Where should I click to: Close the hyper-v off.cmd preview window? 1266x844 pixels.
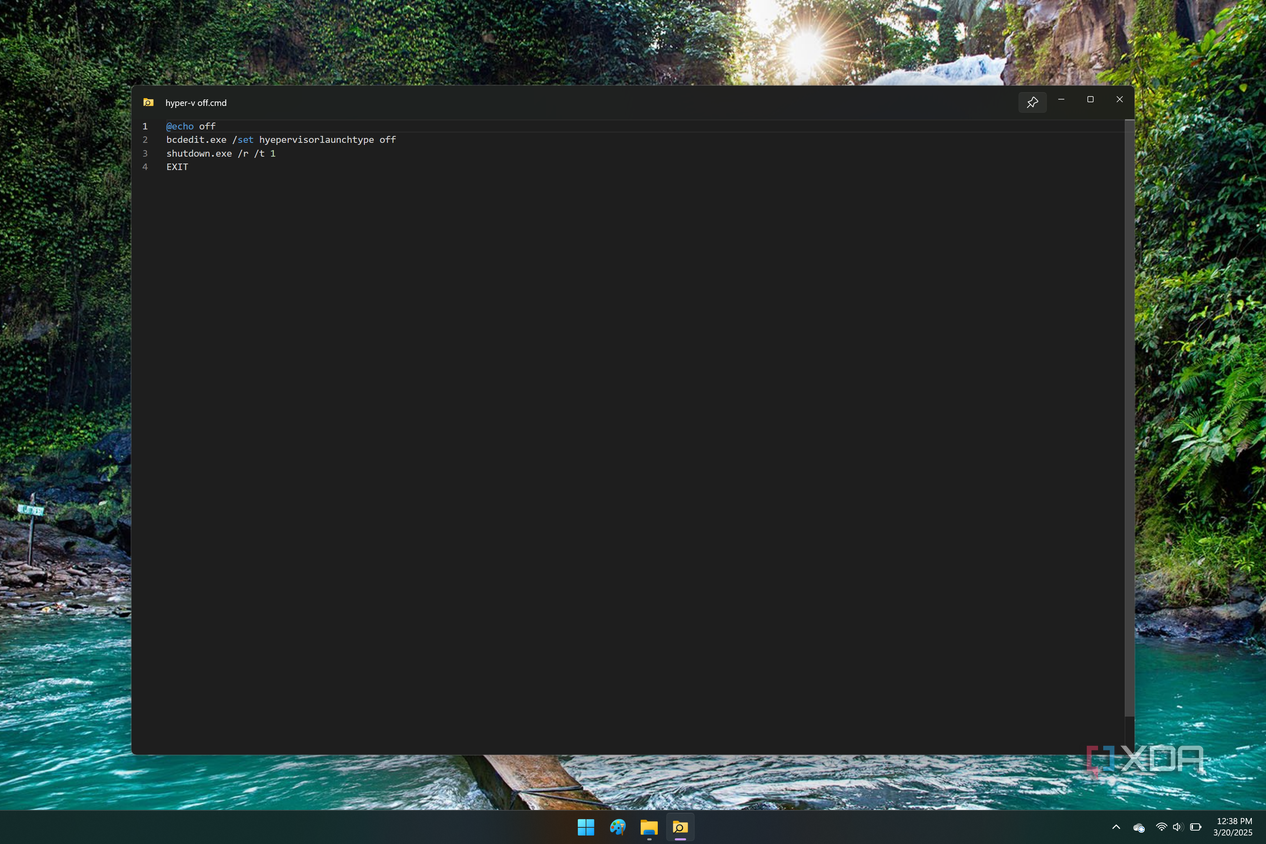1119,100
